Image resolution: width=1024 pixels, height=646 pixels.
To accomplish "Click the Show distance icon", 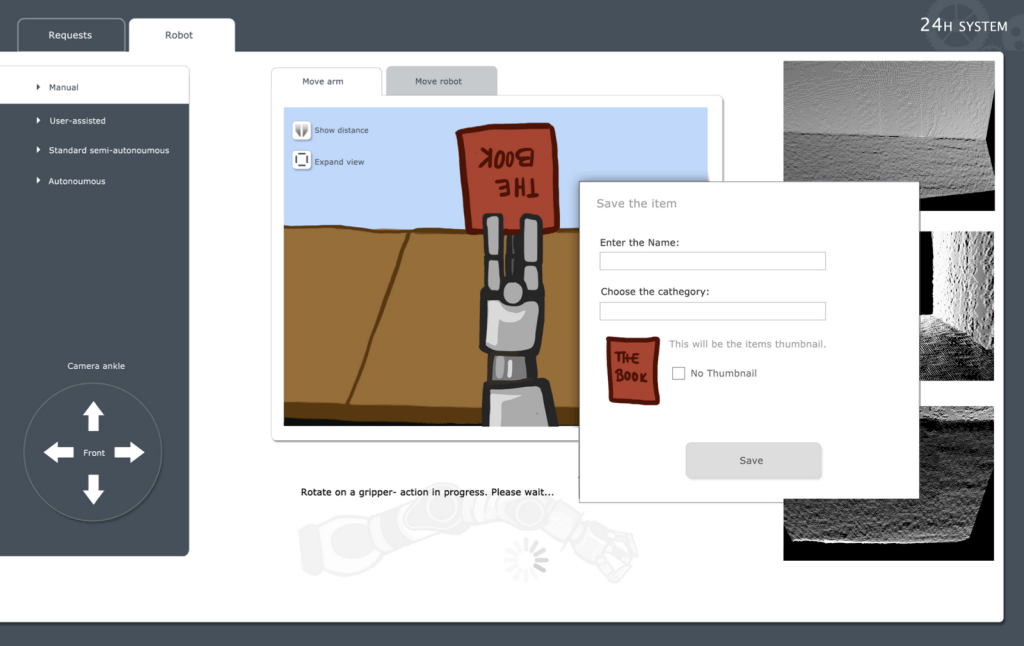I will tap(302, 130).
